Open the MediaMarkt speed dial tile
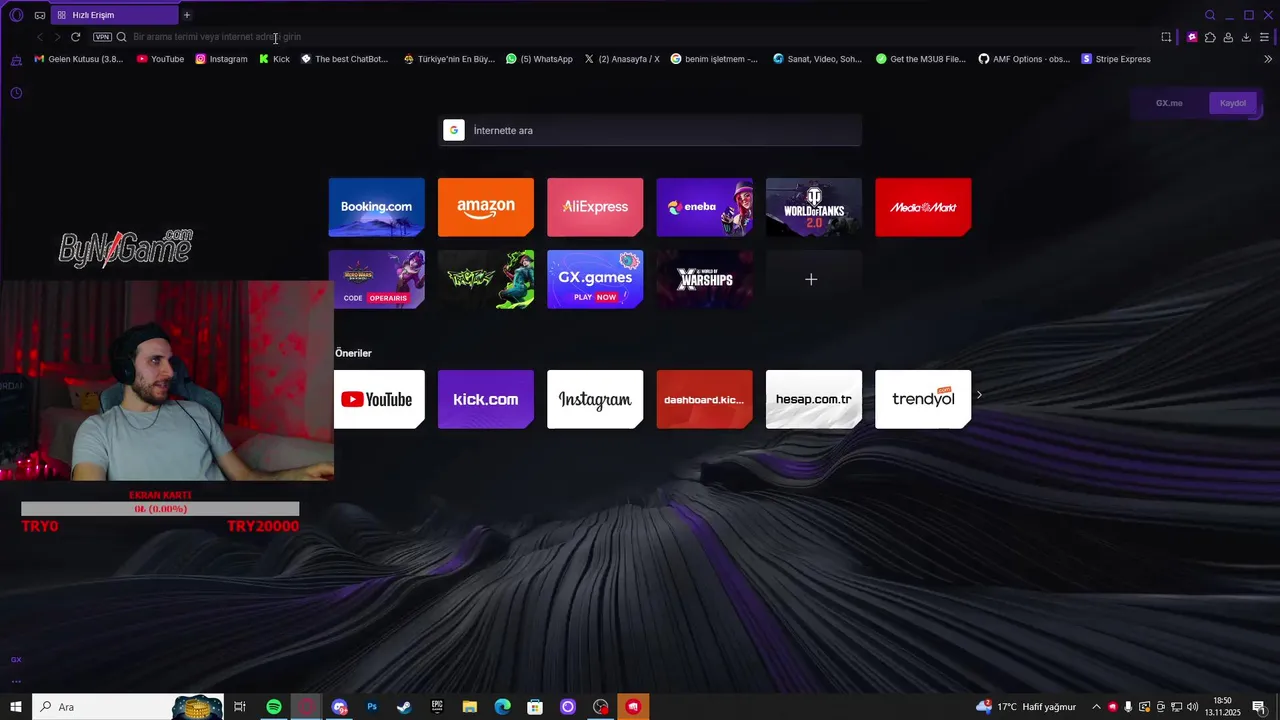This screenshot has width=1280, height=720. tap(923, 207)
